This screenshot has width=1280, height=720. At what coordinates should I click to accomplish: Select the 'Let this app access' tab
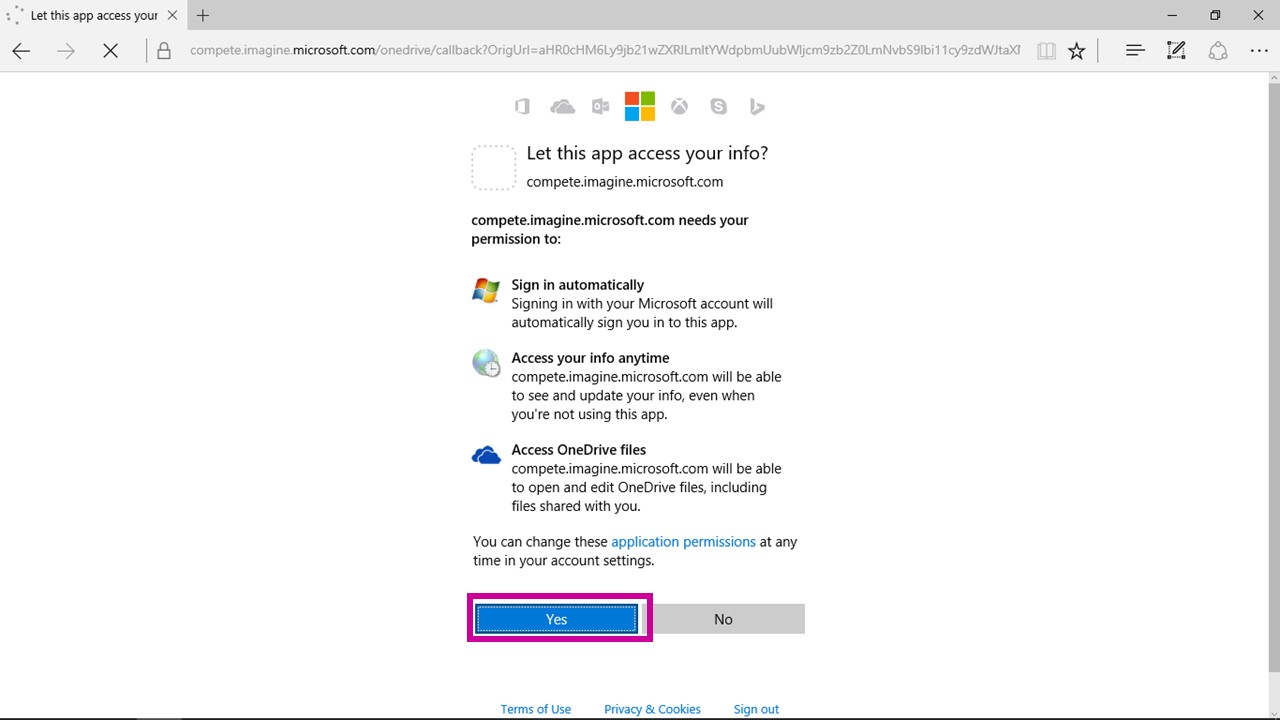click(94, 15)
